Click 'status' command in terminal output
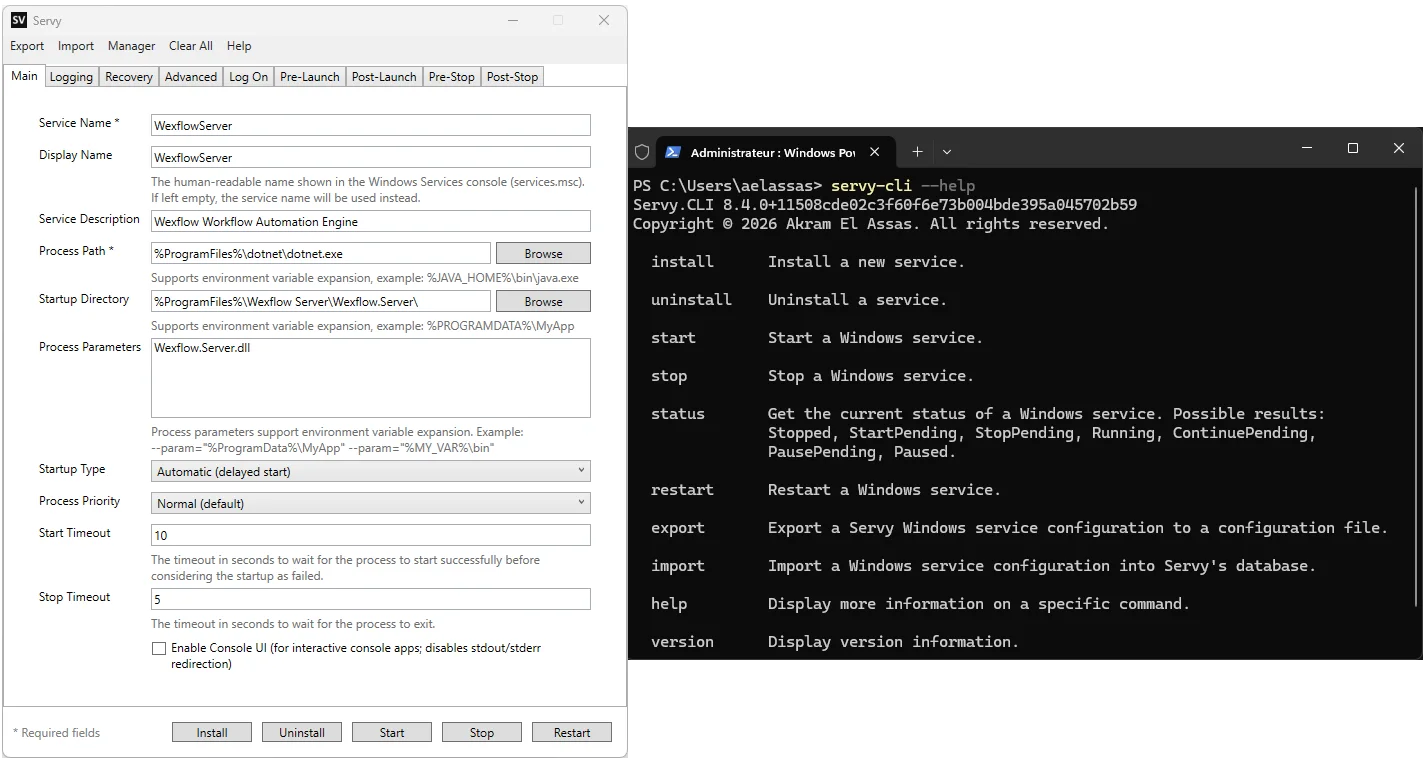This screenshot has height=766, width=1424. tap(678, 414)
